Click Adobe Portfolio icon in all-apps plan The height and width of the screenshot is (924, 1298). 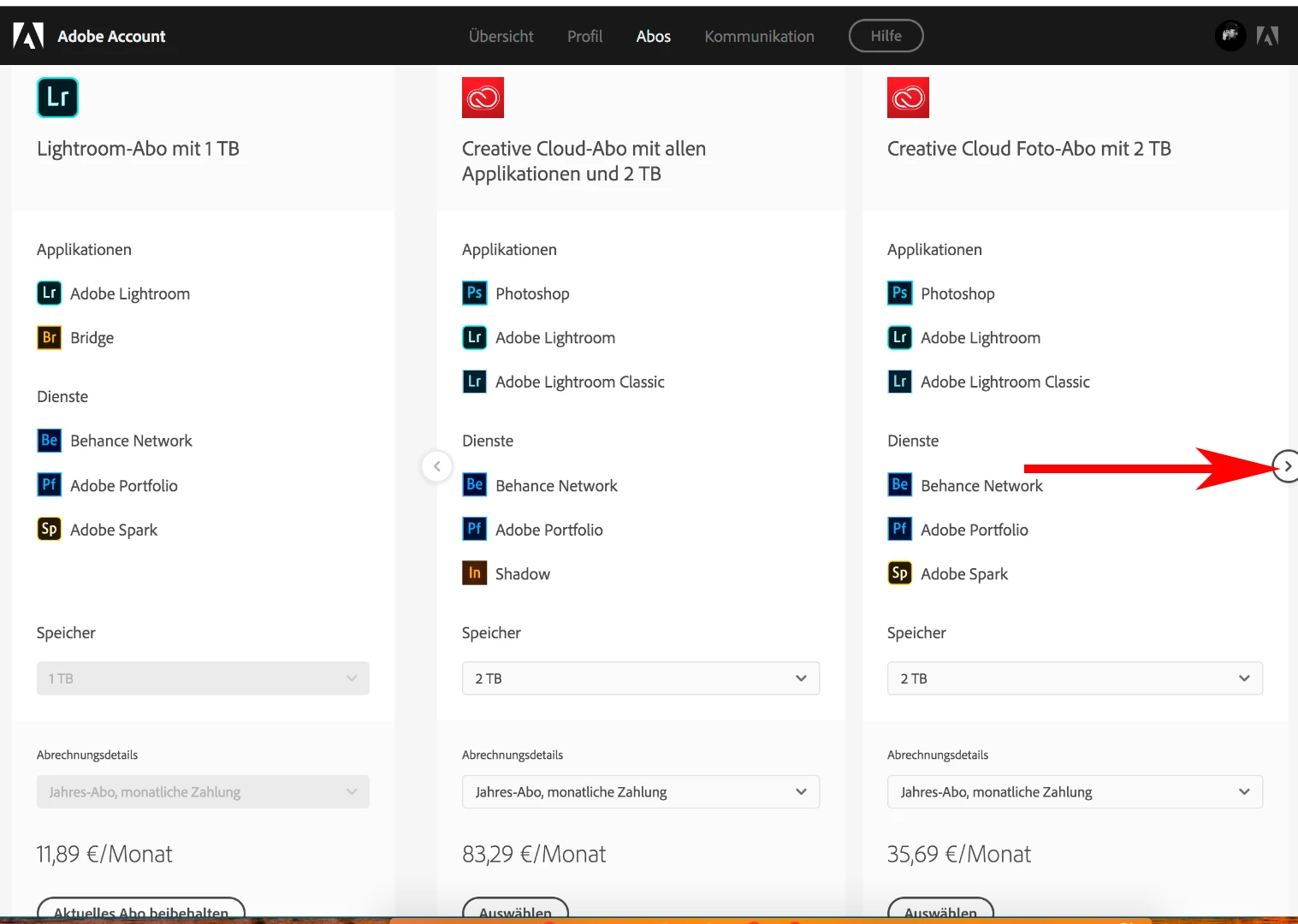[x=475, y=529]
